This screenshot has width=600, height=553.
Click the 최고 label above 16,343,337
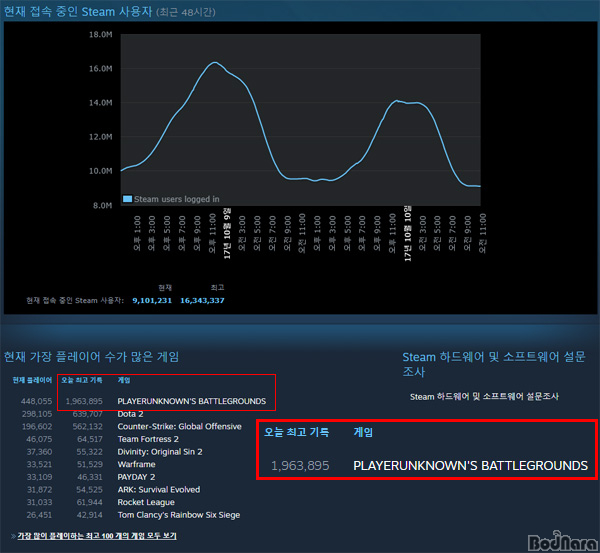pyautogui.click(x=217, y=288)
